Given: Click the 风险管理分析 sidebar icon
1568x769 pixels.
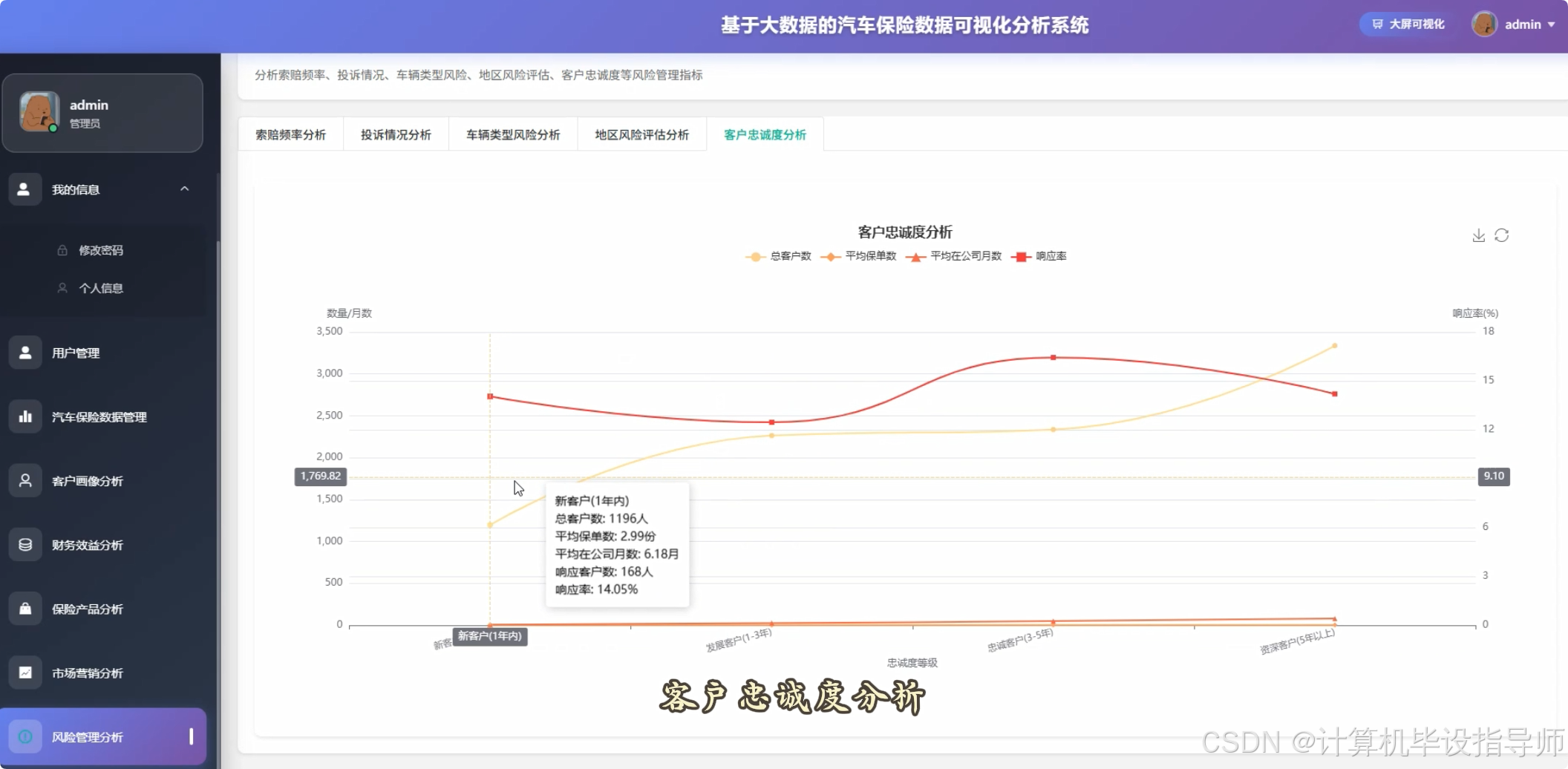Looking at the screenshot, I should 24,736.
